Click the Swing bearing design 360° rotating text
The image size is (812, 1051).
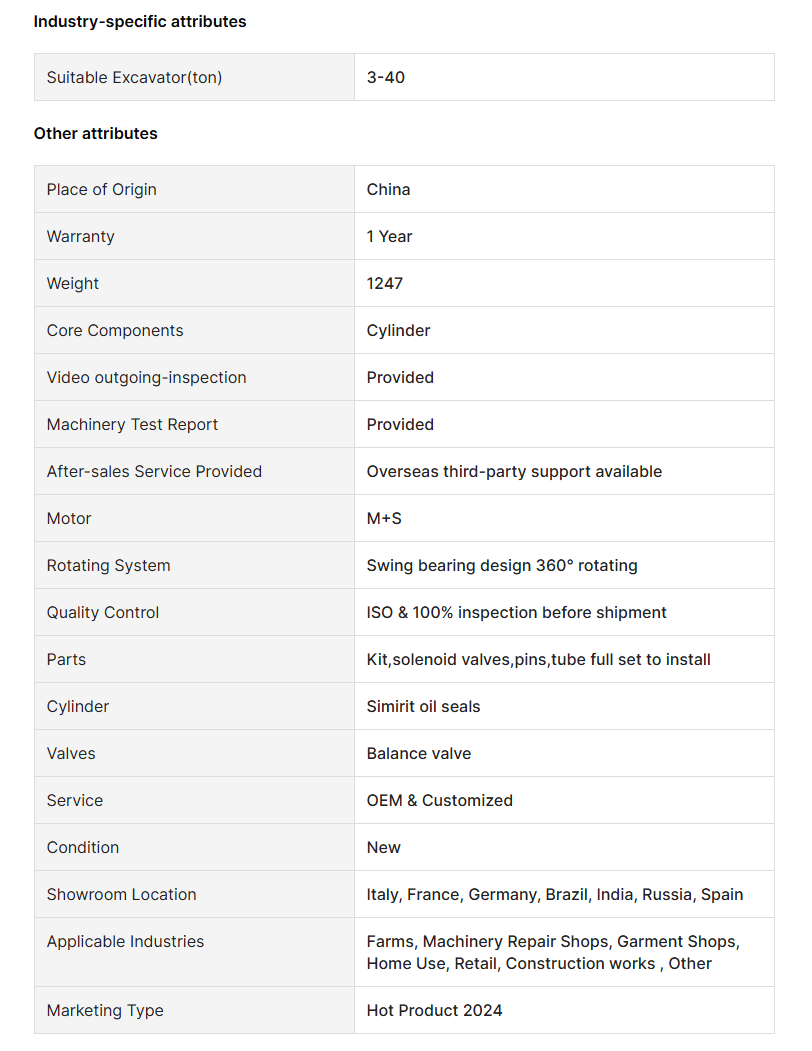(502, 565)
